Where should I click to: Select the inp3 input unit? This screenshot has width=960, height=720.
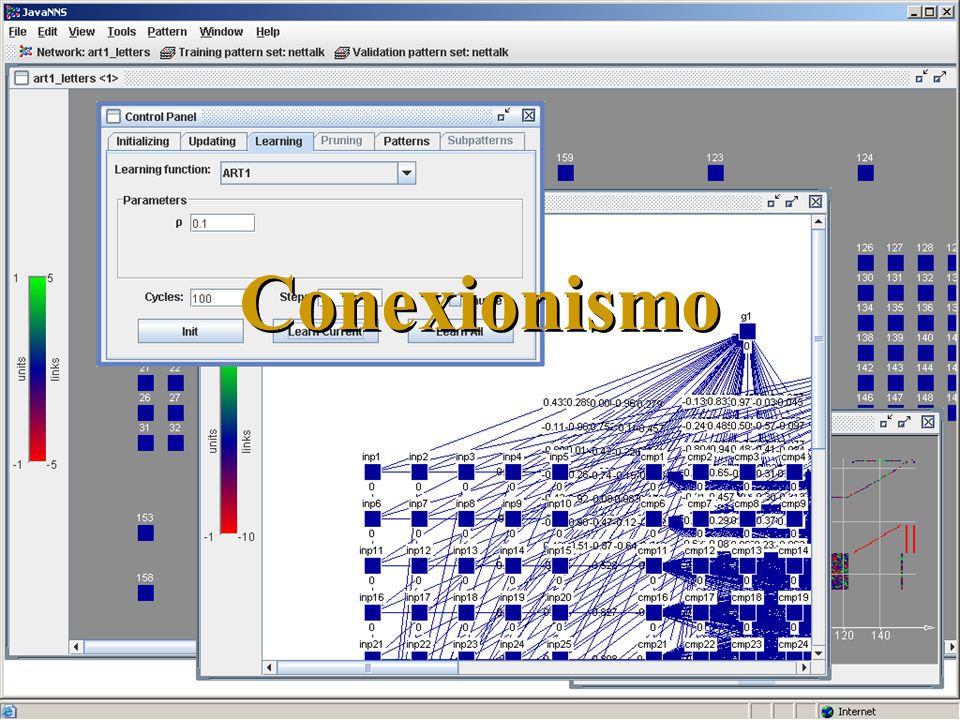(466, 472)
